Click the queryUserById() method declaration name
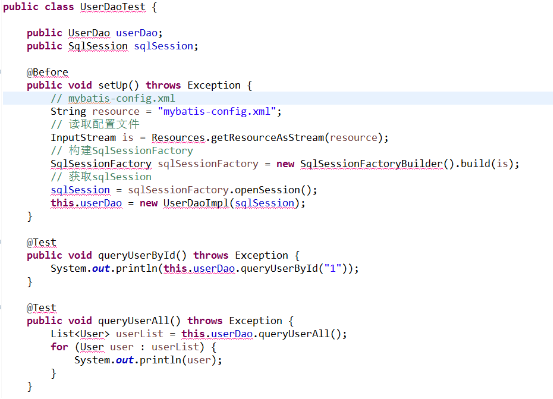 pyautogui.click(x=142, y=255)
